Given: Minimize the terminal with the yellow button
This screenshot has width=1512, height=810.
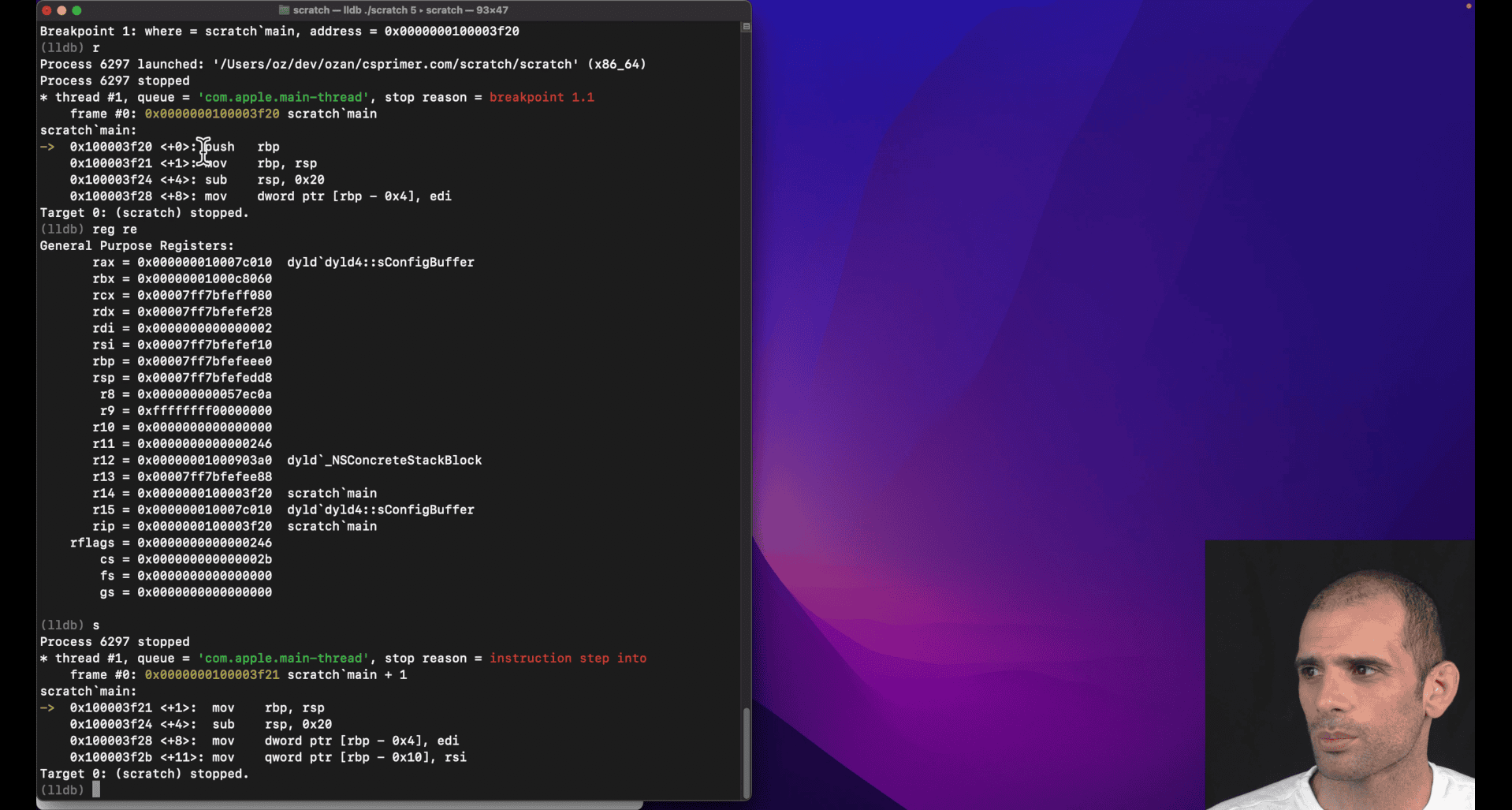Looking at the screenshot, I should click(x=61, y=10).
